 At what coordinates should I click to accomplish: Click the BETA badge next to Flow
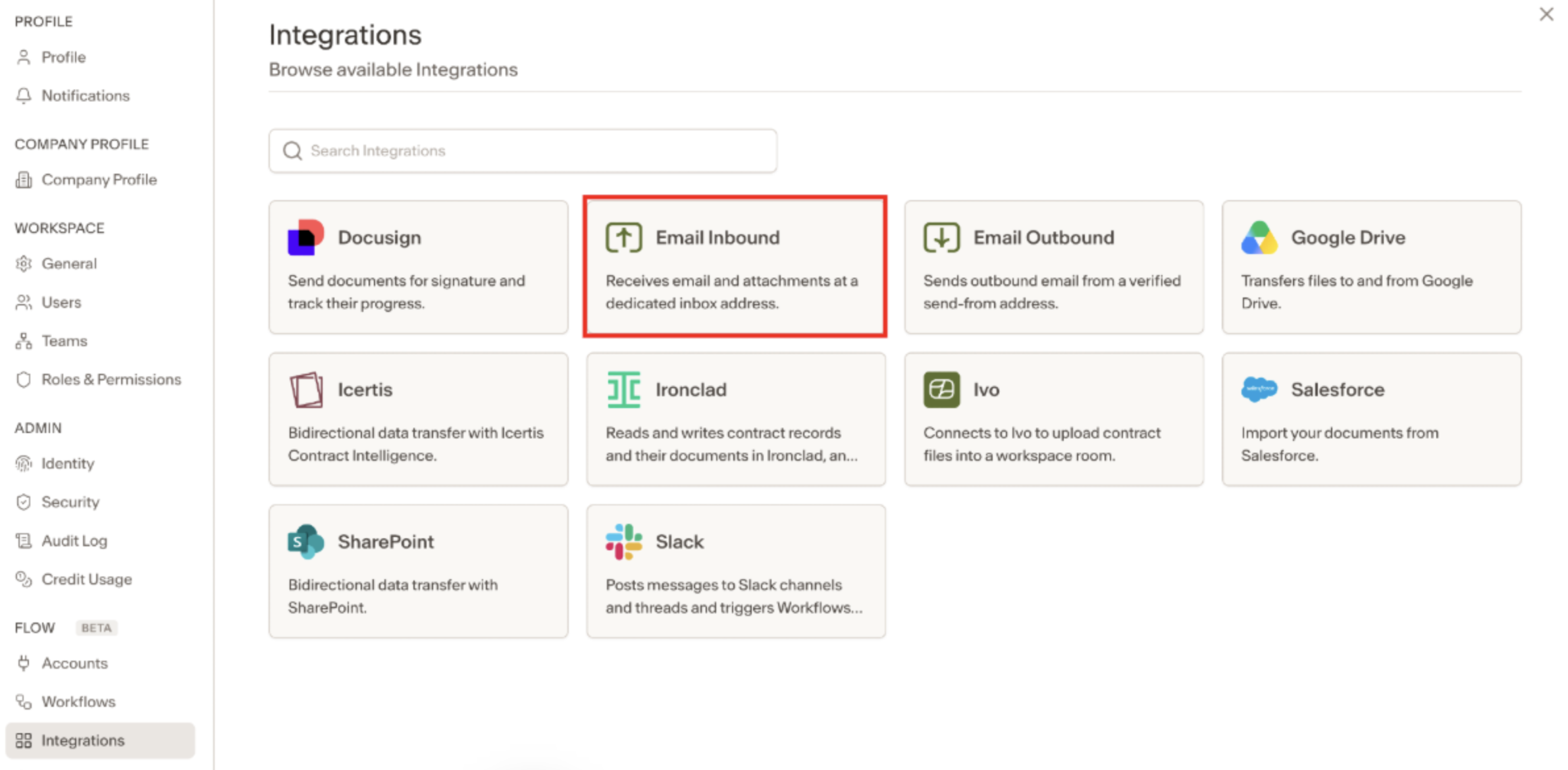(96, 628)
